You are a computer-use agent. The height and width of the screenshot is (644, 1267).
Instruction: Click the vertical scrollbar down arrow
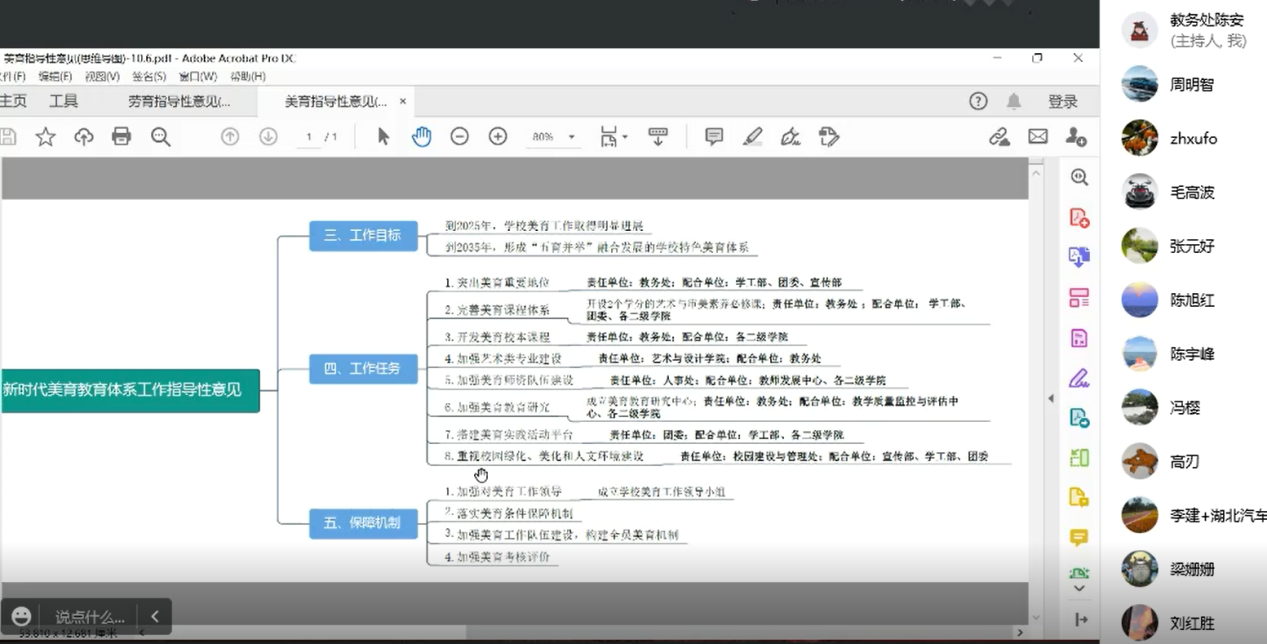(1036, 618)
